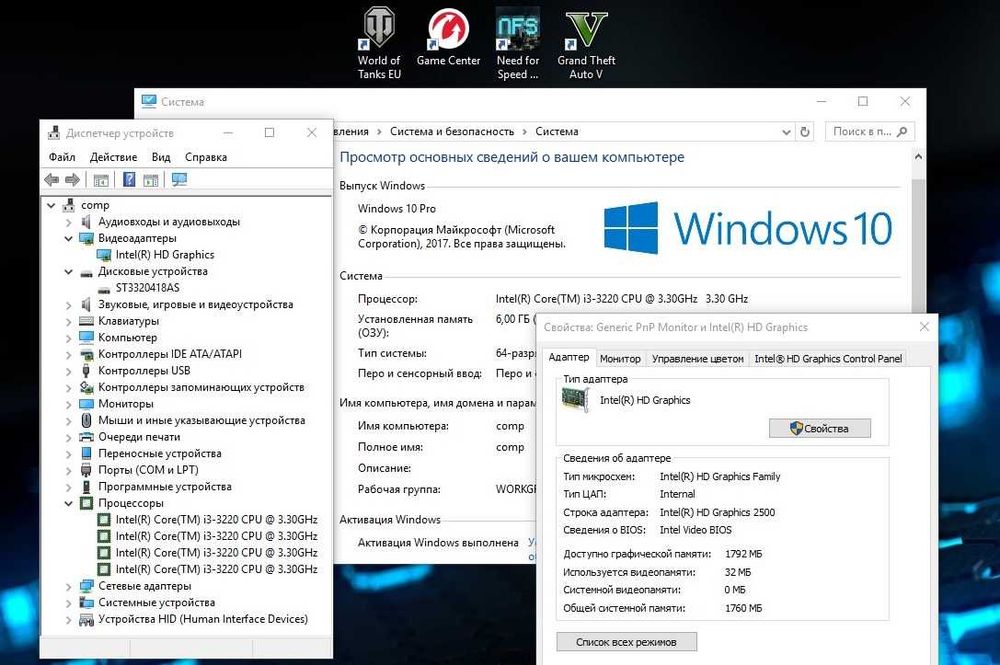Expand Контроллеры запоминающих устройств node
The width and height of the screenshot is (1000, 665).
tap(68, 388)
